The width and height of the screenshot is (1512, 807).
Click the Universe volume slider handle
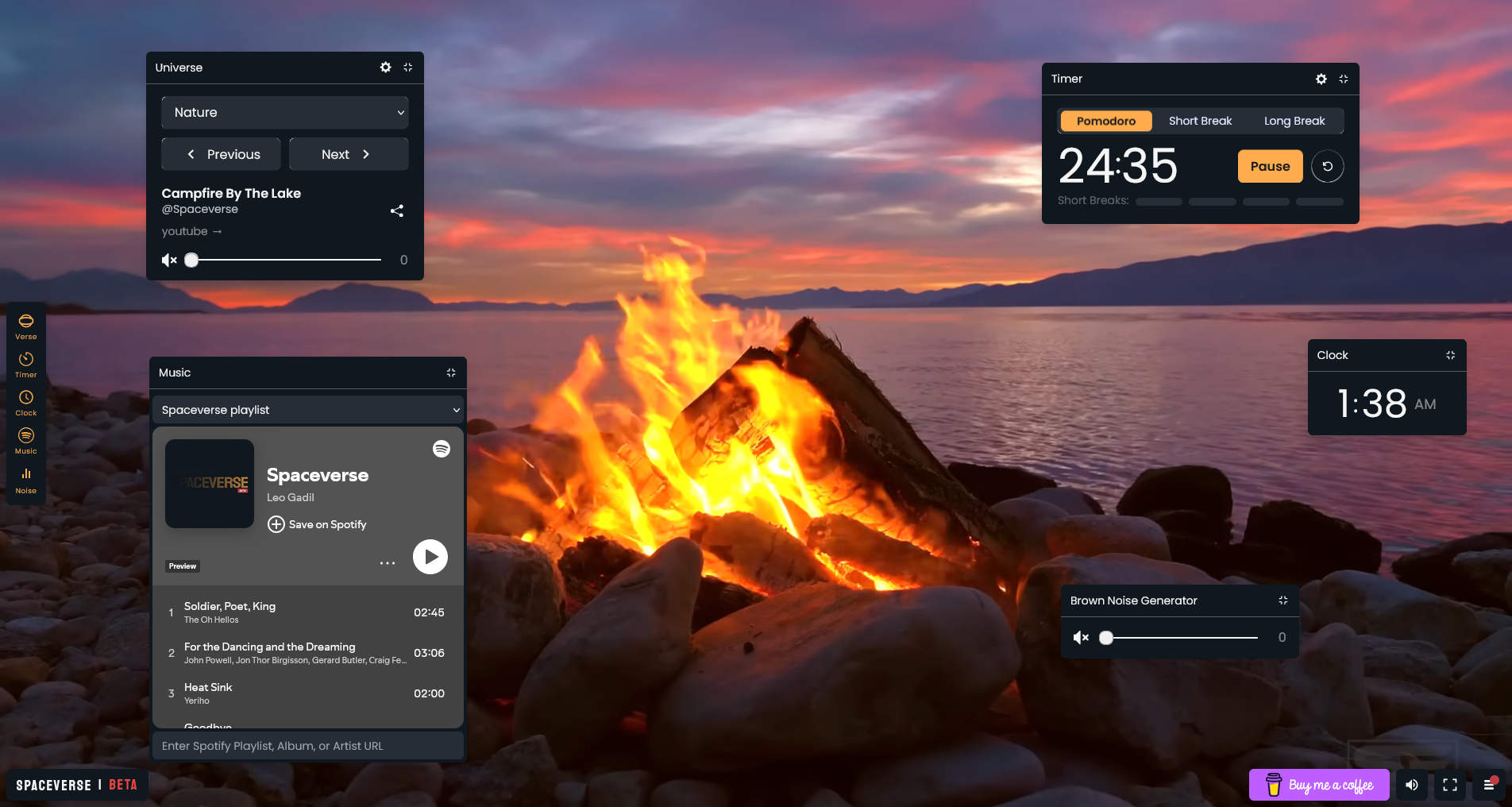pyautogui.click(x=191, y=260)
